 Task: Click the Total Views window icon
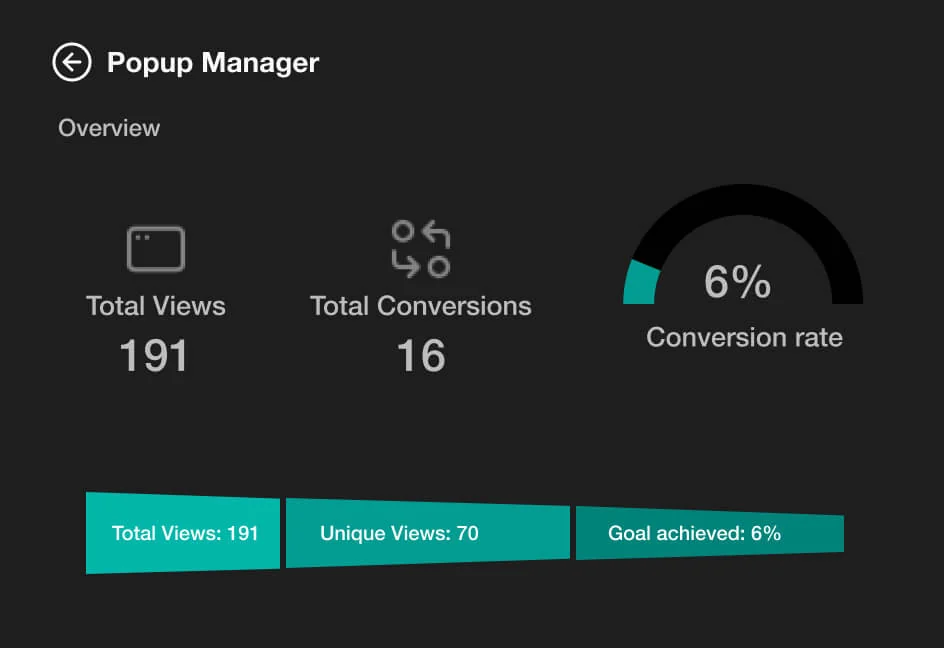click(156, 249)
